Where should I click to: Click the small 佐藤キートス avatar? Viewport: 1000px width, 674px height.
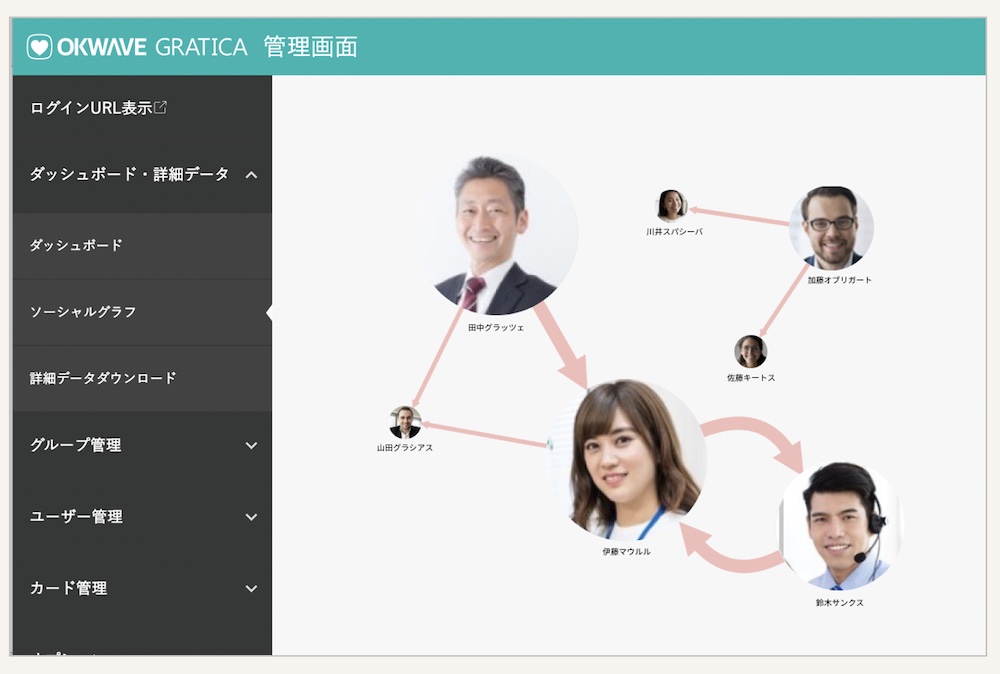click(750, 351)
